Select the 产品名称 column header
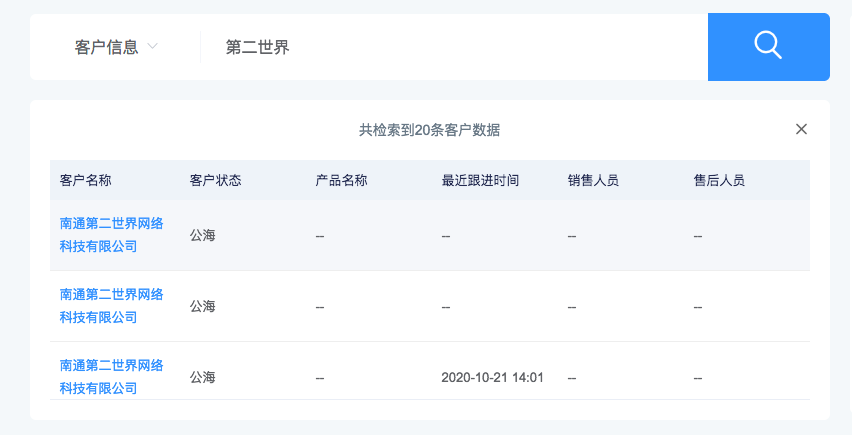Image resolution: width=852 pixels, height=435 pixels. click(x=342, y=180)
